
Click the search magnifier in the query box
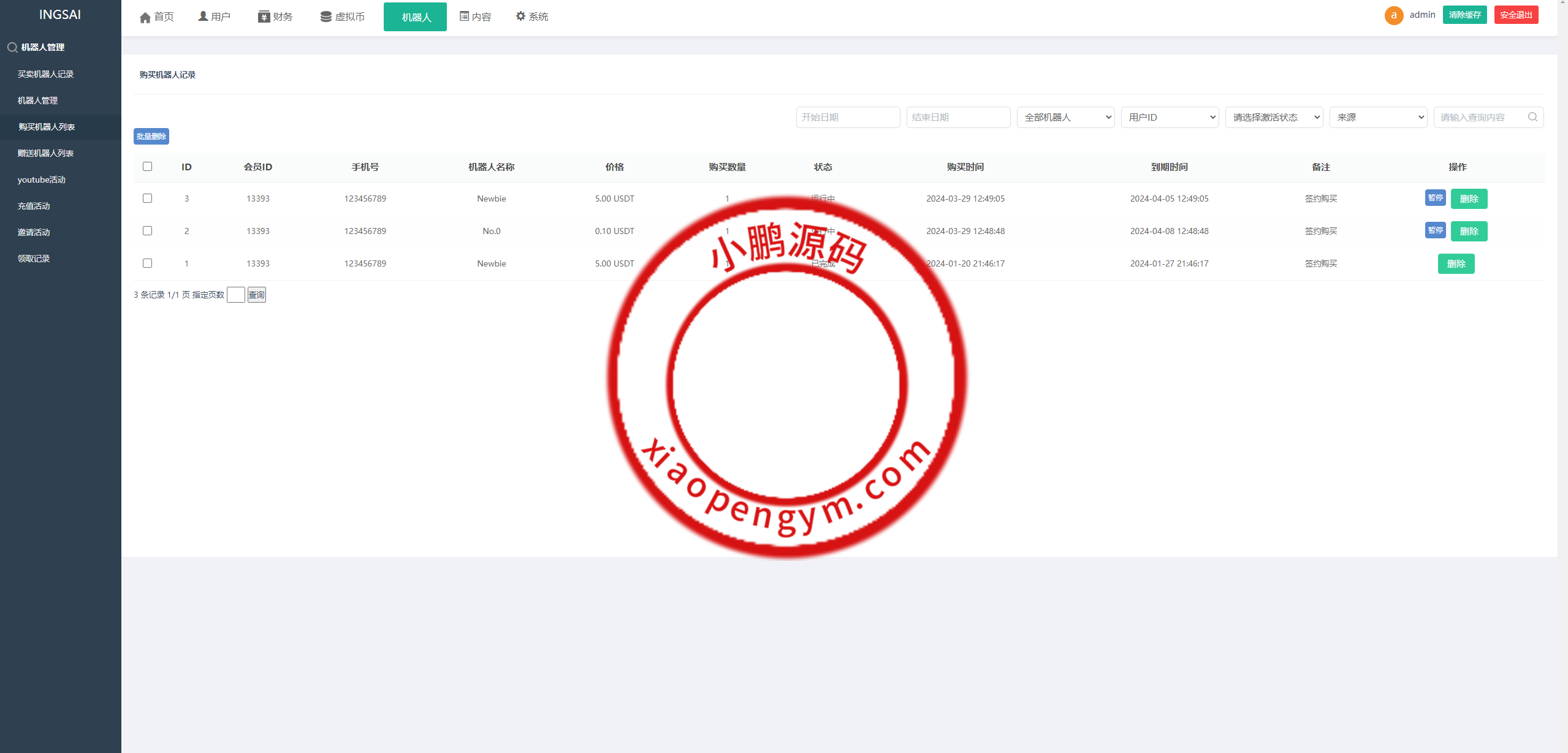click(1532, 117)
